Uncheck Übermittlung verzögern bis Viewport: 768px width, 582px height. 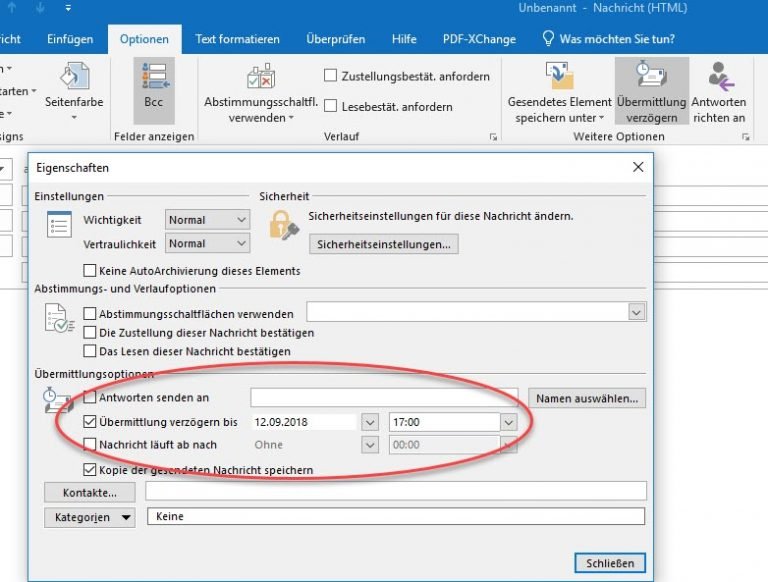click(x=90, y=421)
